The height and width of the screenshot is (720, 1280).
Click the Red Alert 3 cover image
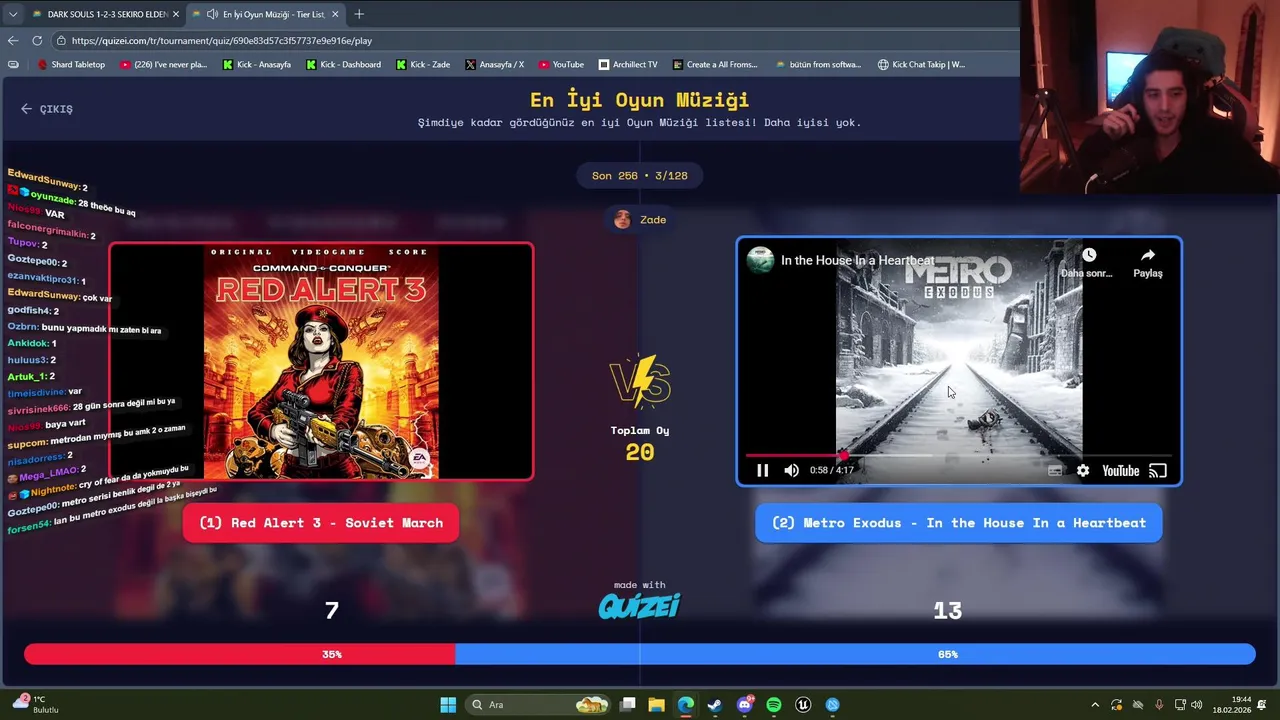[x=321, y=361]
